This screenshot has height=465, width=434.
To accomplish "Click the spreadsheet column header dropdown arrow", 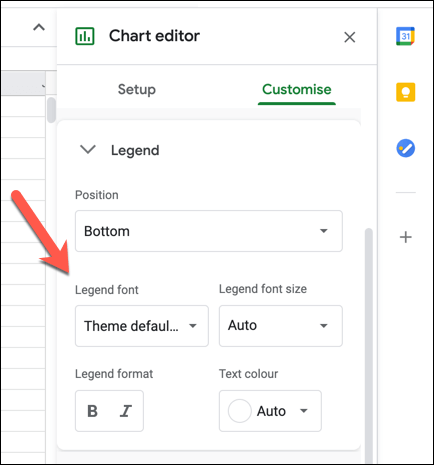I will click(43, 86).
